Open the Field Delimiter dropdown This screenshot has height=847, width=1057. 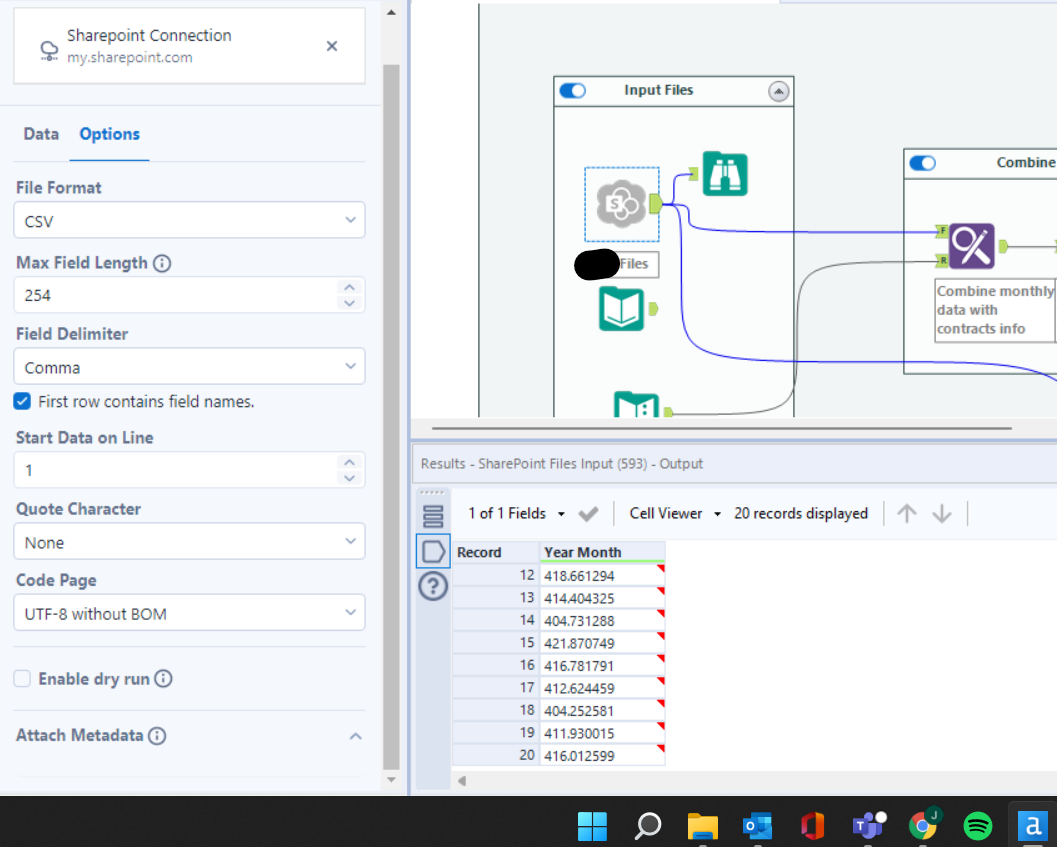189,367
